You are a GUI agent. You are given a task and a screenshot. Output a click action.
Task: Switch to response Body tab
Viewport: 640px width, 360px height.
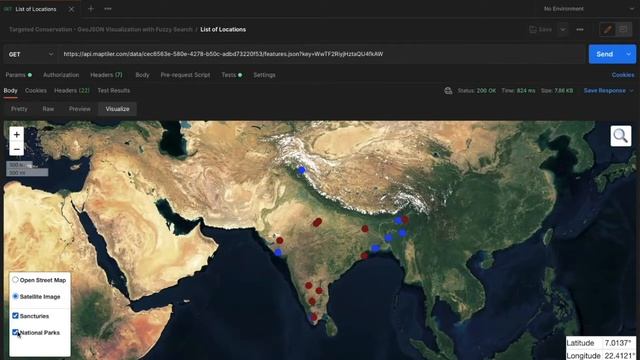(x=11, y=91)
